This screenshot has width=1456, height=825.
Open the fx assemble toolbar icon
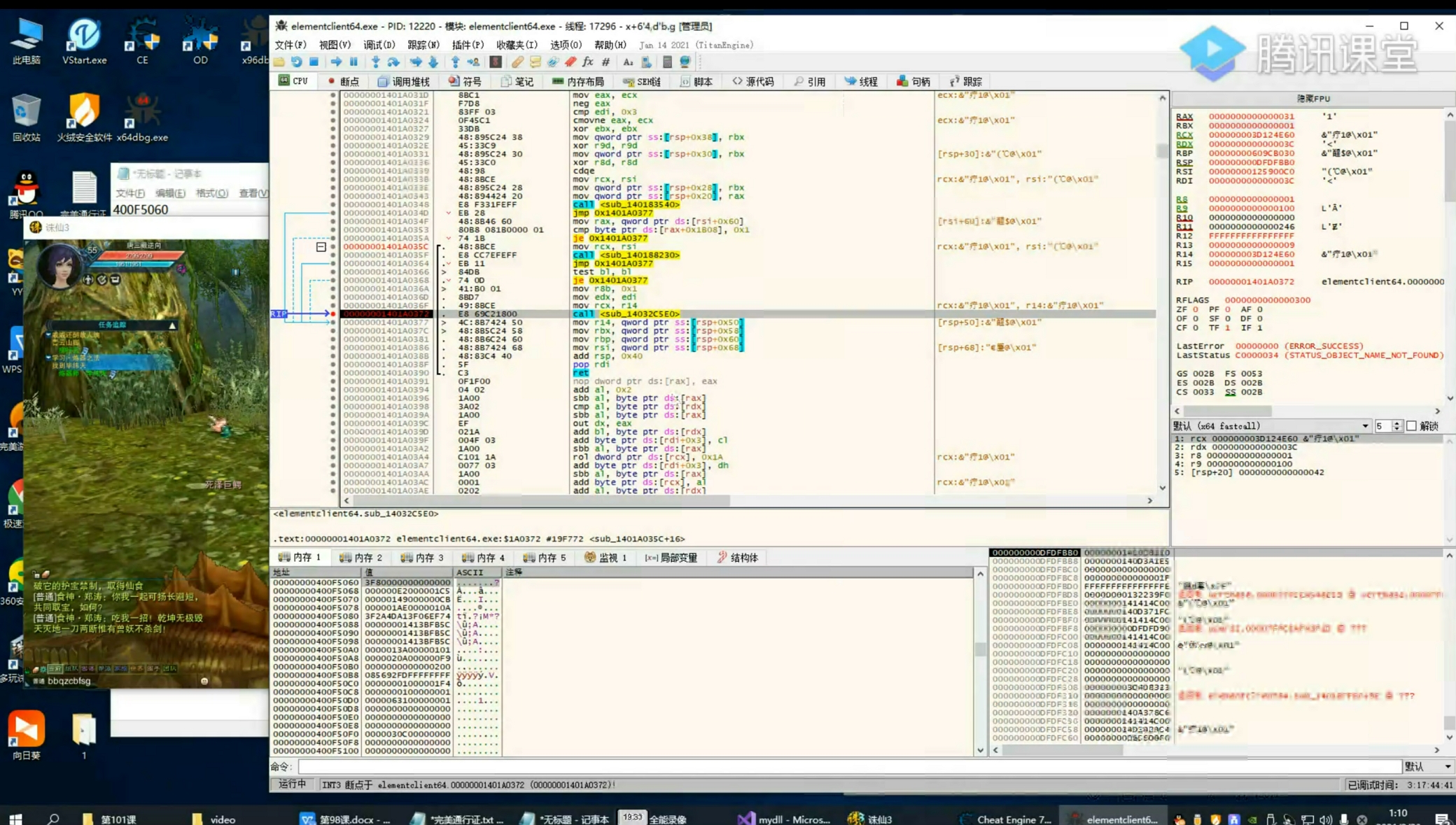pos(588,62)
